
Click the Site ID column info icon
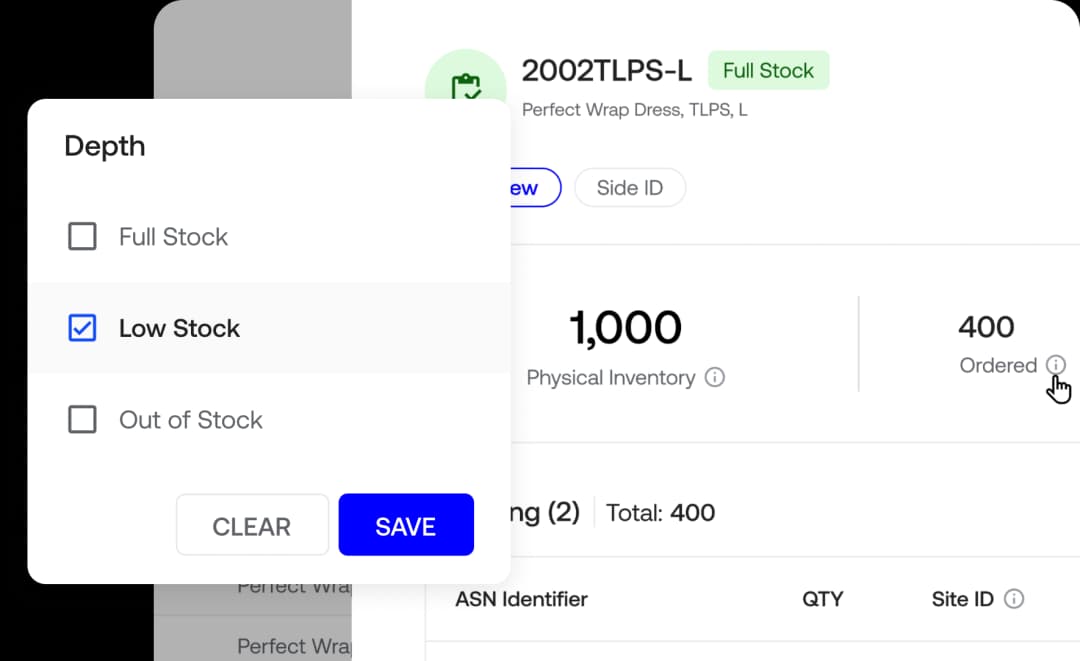1014,599
